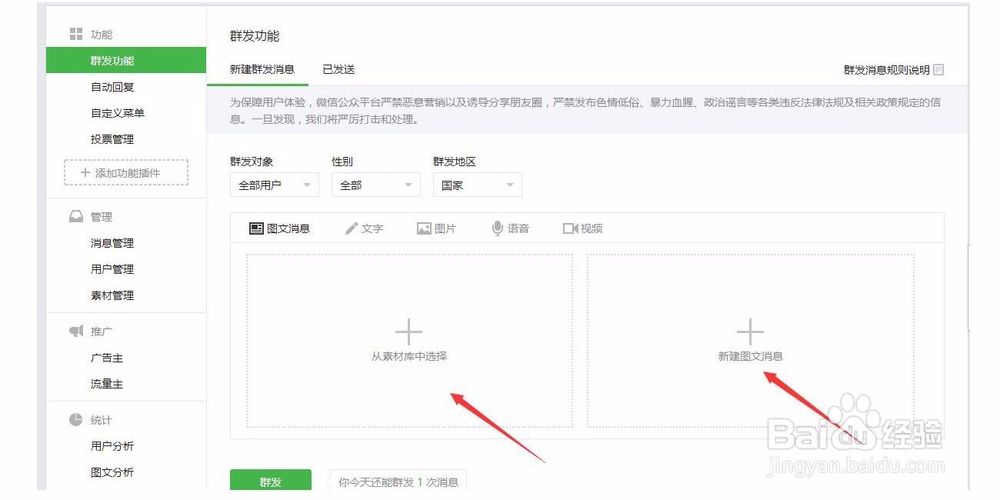The height and width of the screenshot is (500, 1000).
Task: Click the 功能 grid icon in sidebar
Action: [76, 34]
